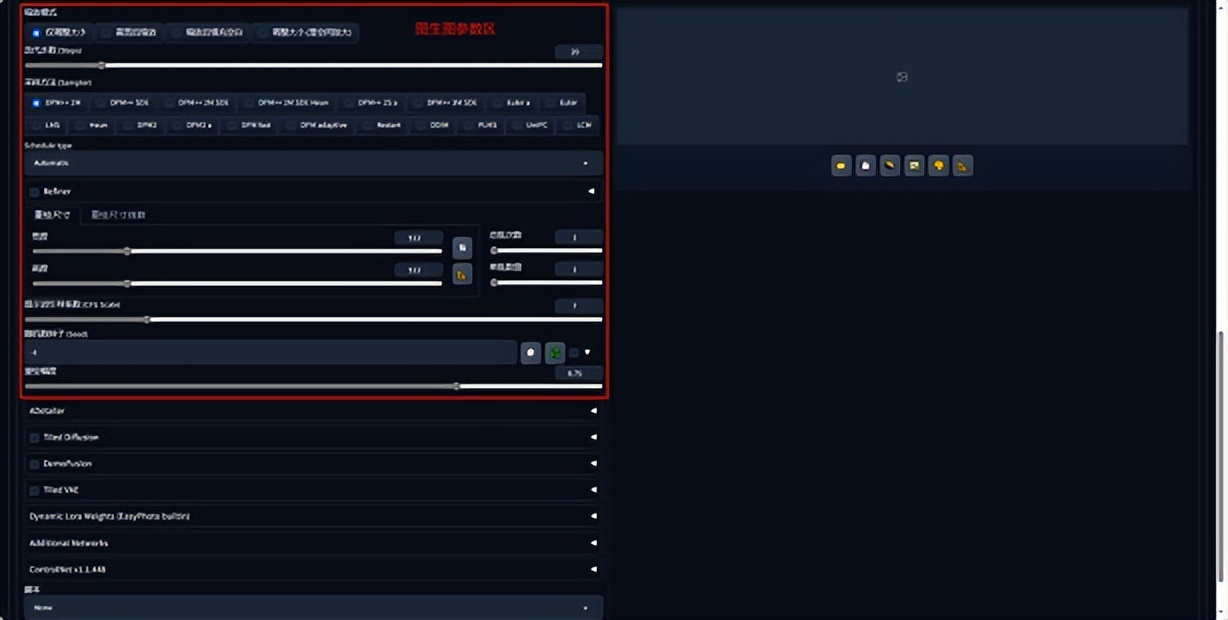Select the LCM sampler
1228x620 pixels.
tap(578, 125)
